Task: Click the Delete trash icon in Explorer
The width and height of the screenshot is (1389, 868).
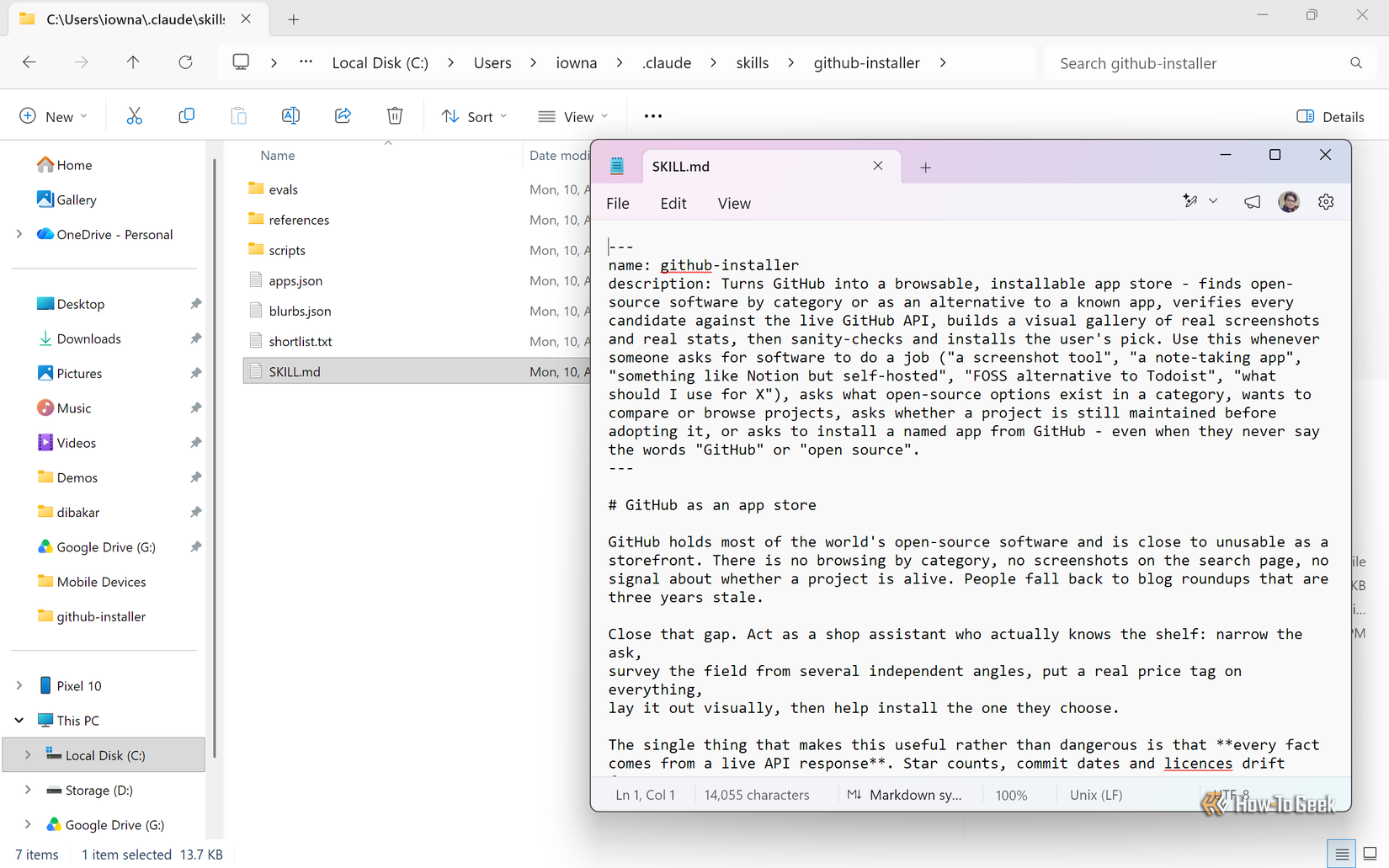Action: pyautogui.click(x=395, y=116)
